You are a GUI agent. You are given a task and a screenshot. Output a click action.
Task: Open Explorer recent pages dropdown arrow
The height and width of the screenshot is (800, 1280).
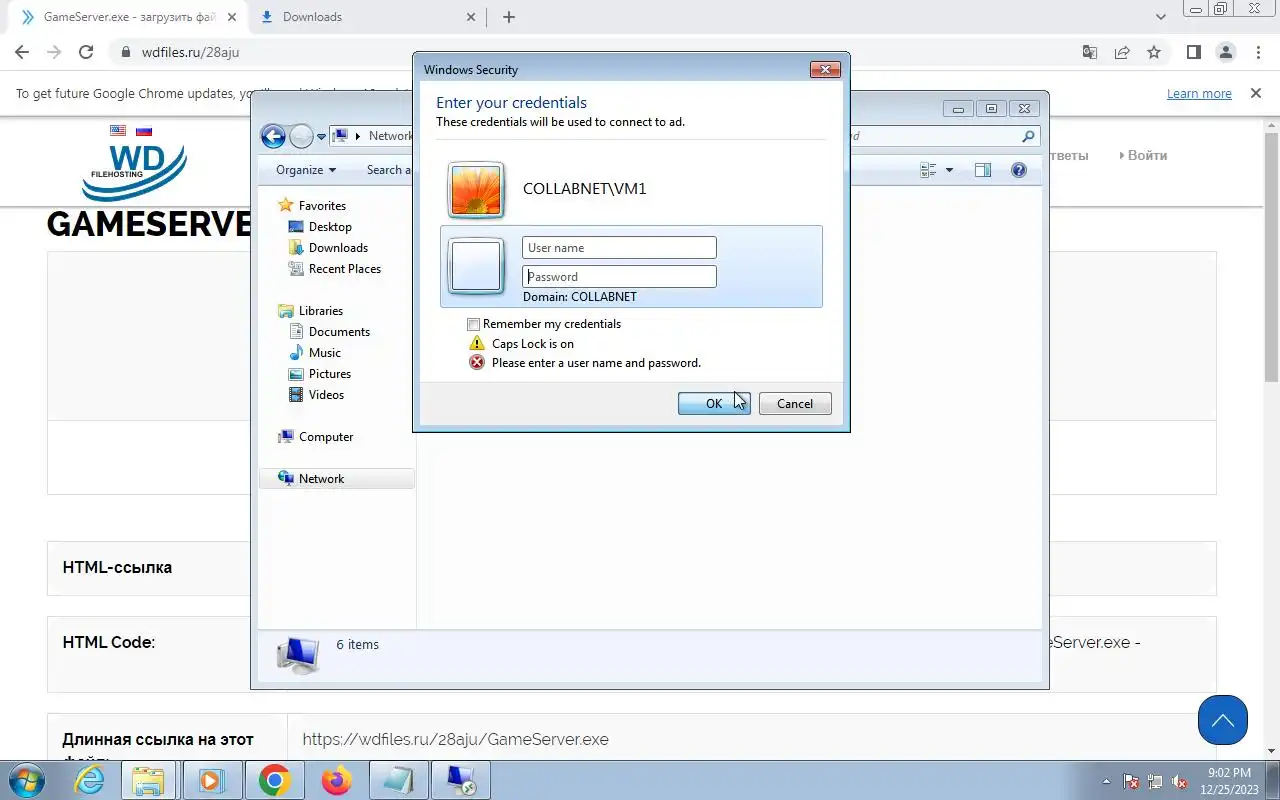click(x=321, y=137)
